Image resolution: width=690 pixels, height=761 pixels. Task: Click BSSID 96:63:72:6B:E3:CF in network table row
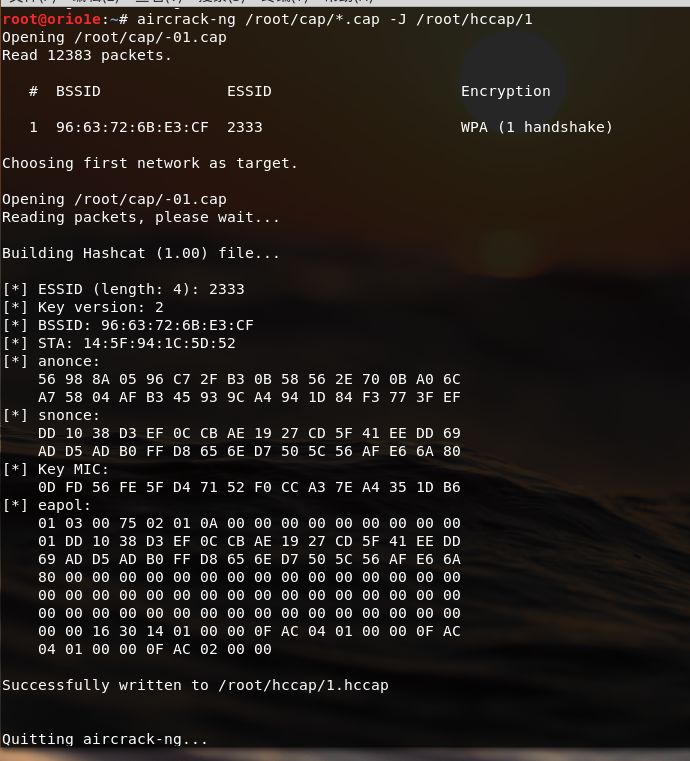point(132,127)
